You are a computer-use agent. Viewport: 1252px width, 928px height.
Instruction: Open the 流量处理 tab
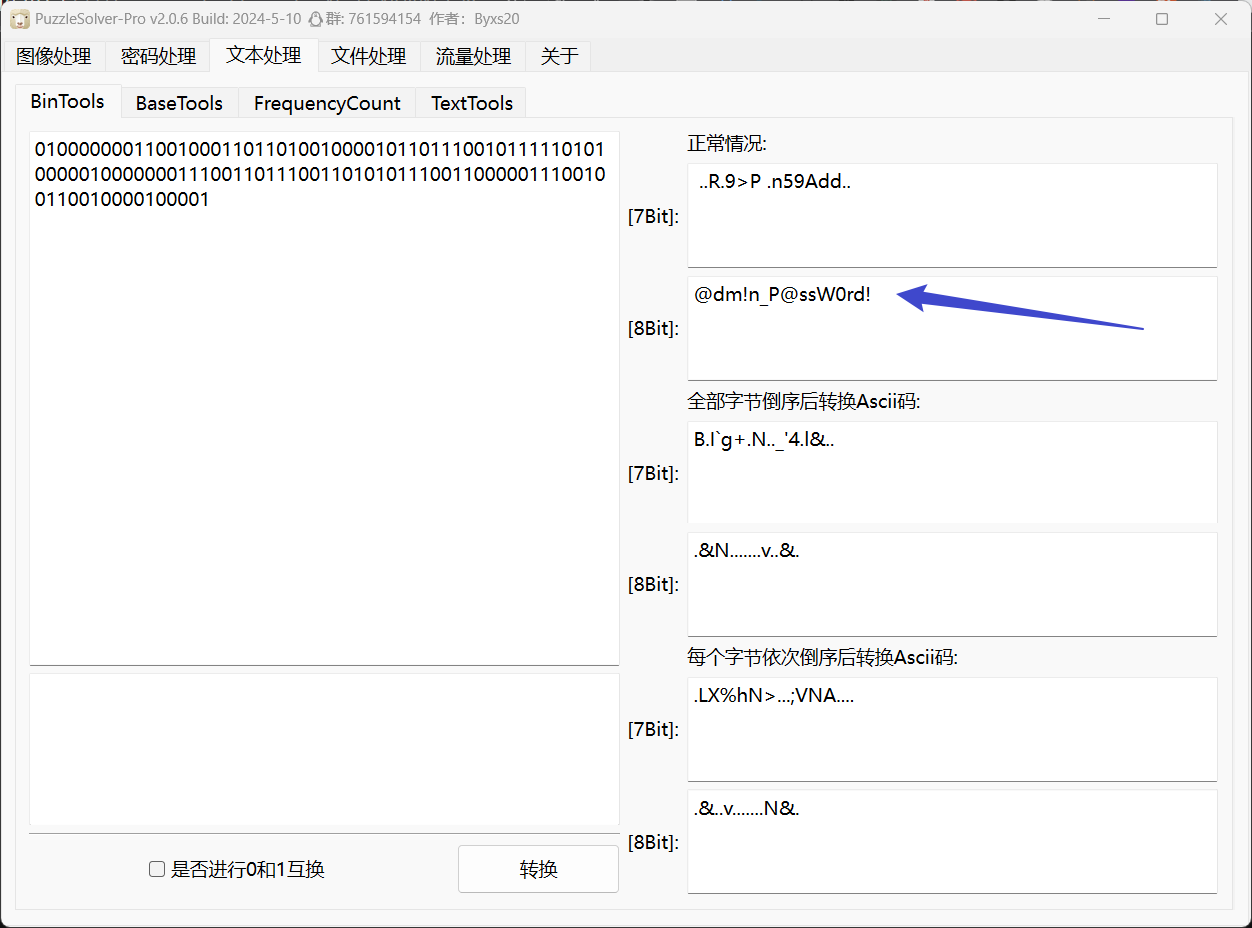pos(474,57)
